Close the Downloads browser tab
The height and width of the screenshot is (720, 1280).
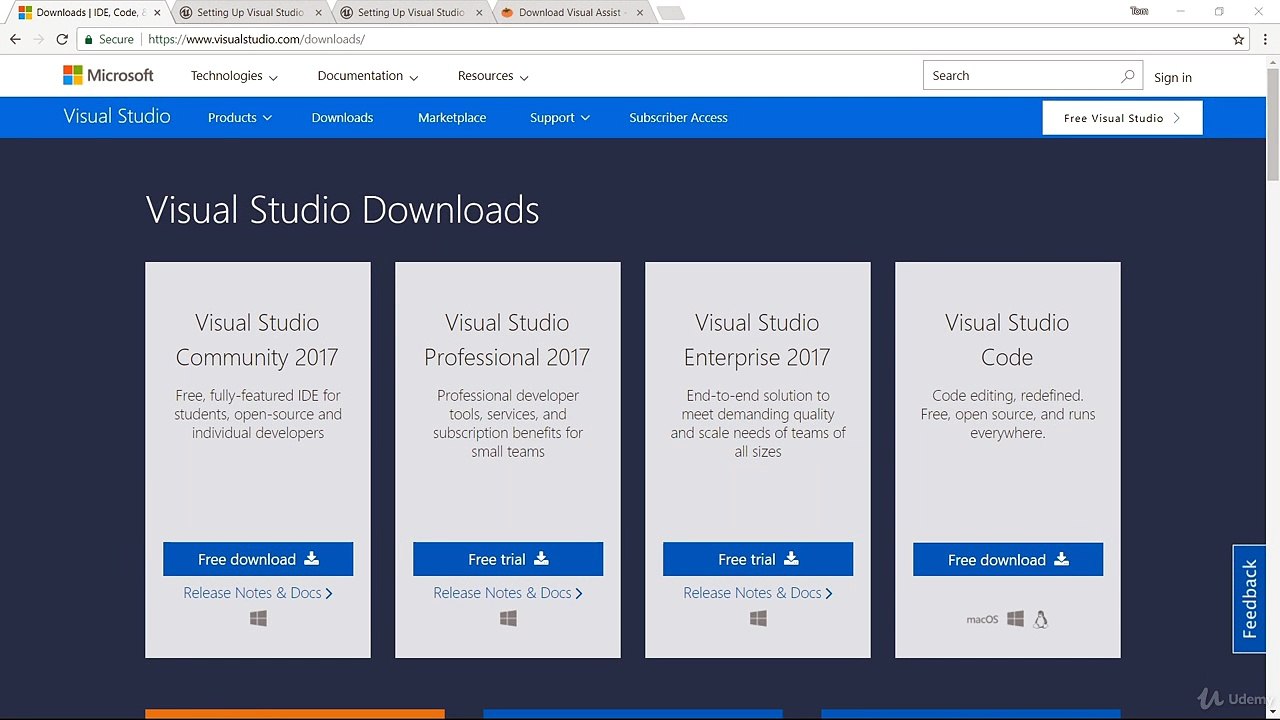(x=157, y=13)
